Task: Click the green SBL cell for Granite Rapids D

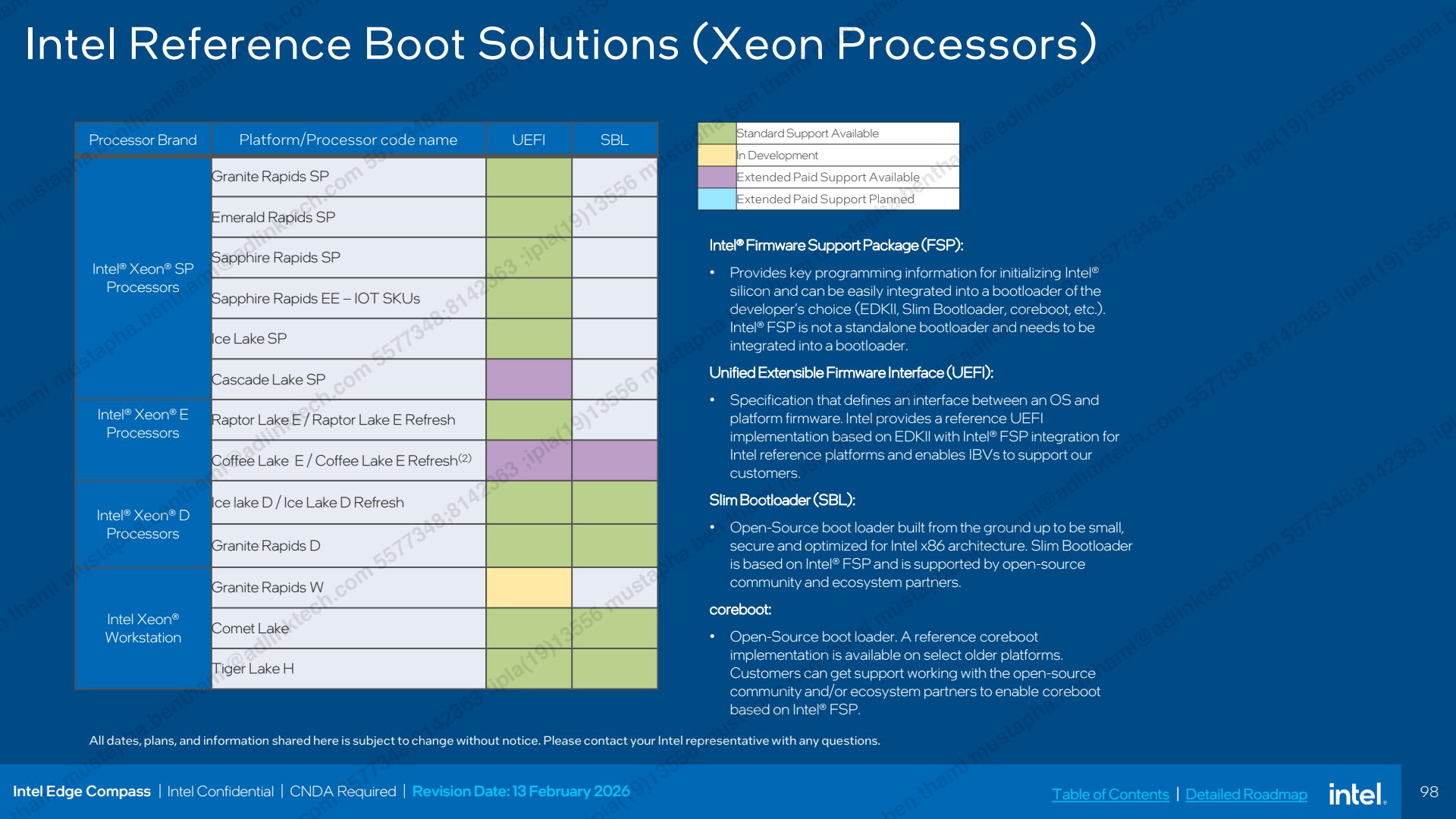Action: (614, 545)
